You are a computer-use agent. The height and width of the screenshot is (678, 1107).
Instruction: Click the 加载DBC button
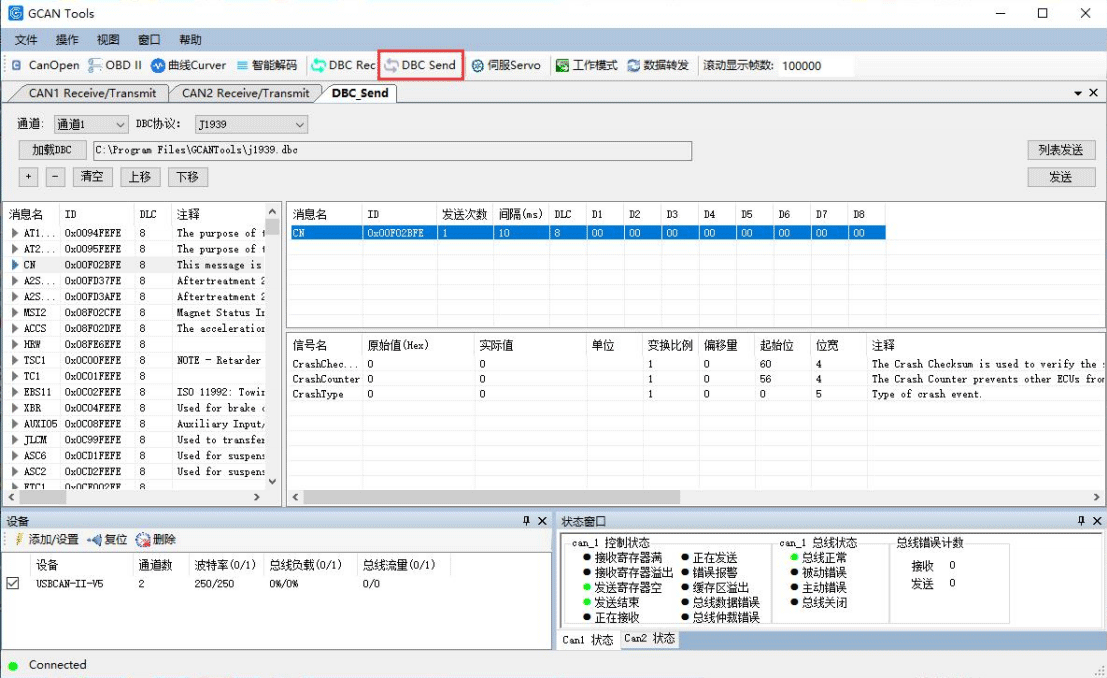point(52,150)
